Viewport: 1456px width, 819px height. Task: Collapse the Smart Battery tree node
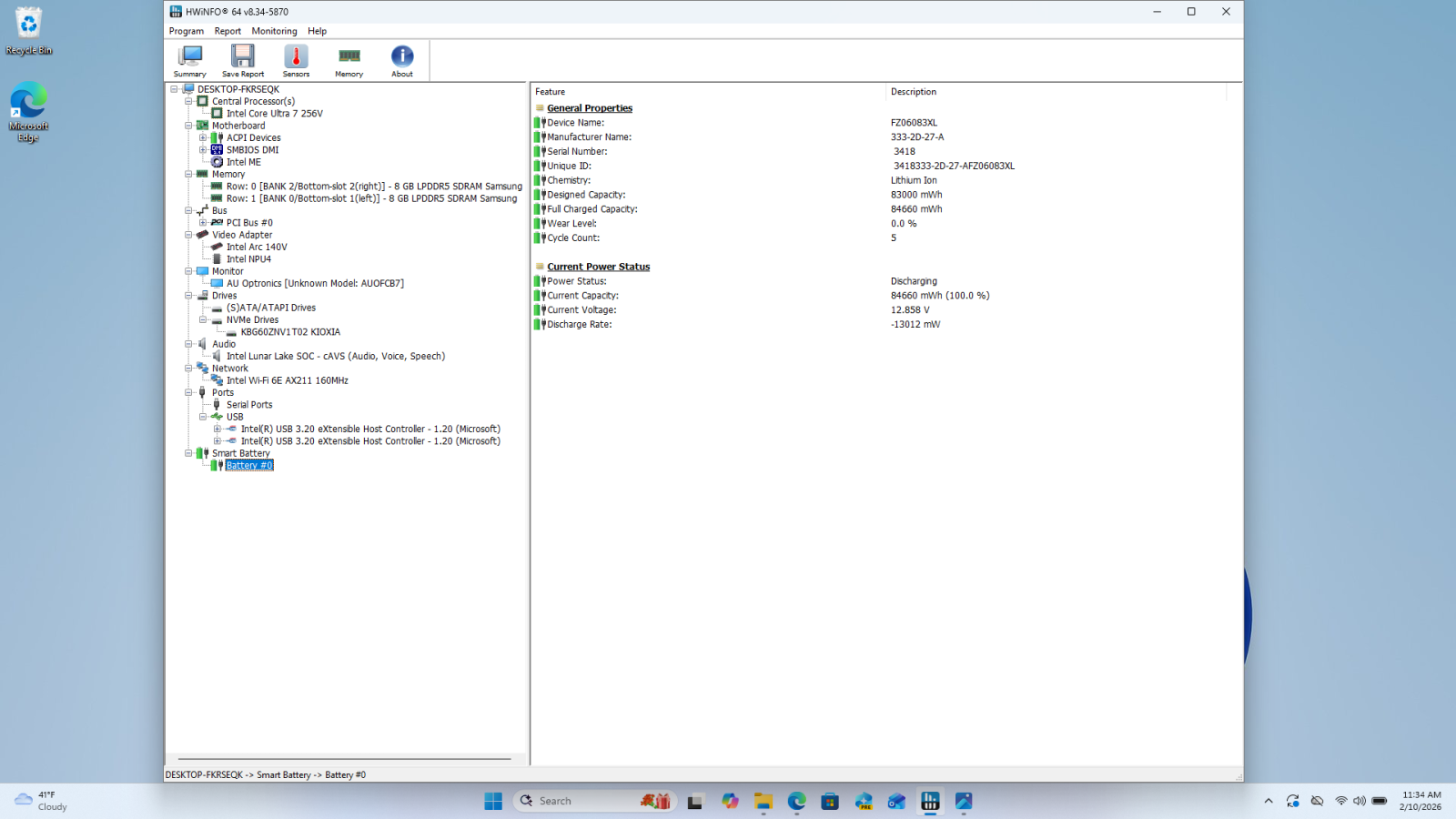(x=188, y=453)
